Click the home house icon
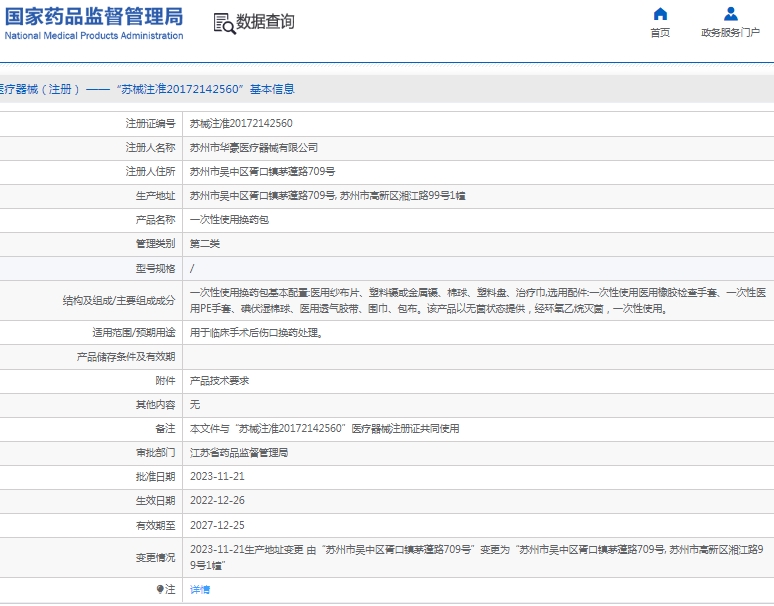 click(660, 14)
